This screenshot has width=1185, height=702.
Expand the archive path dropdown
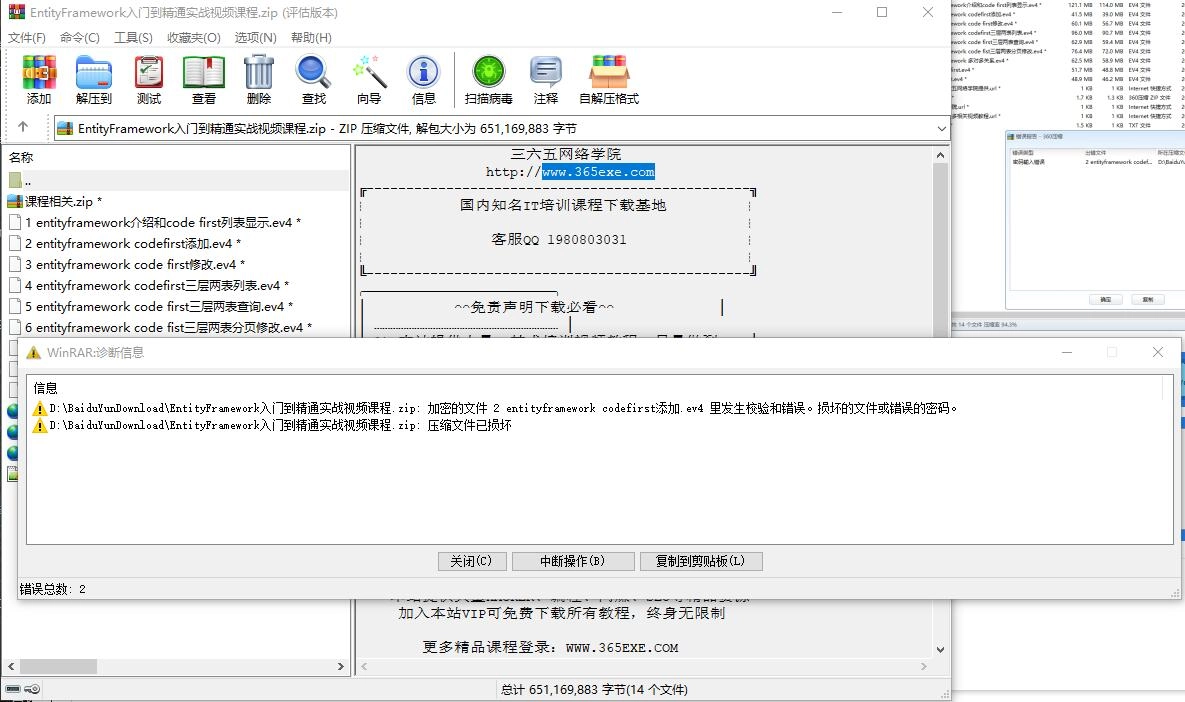coord(940,128)
